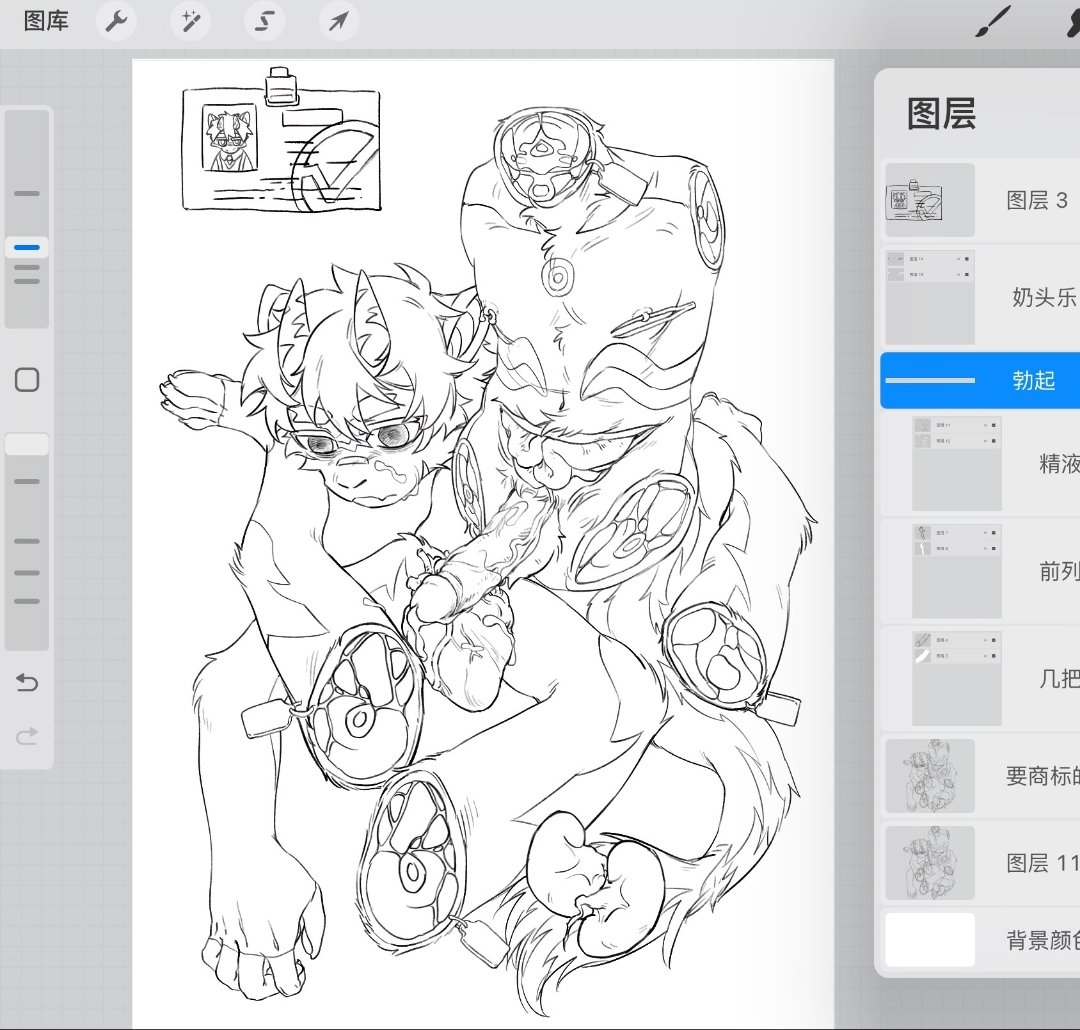The image size is (1080, 1030).
Task: Set brush size on the upper sidebar slider
Action: 27,218
